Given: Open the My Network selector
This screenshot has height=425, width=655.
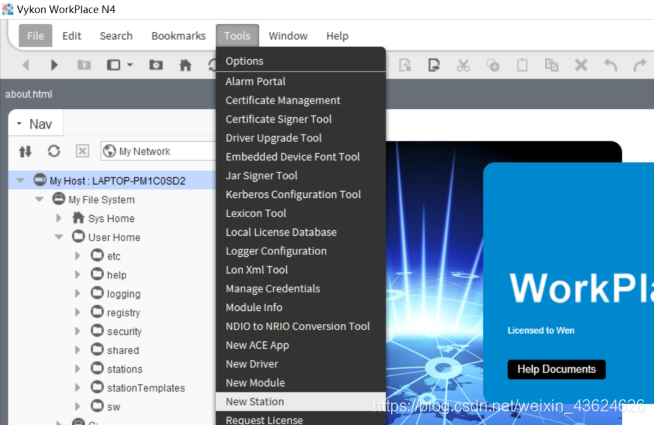Looking at the screenshot, I should point(158,151).
